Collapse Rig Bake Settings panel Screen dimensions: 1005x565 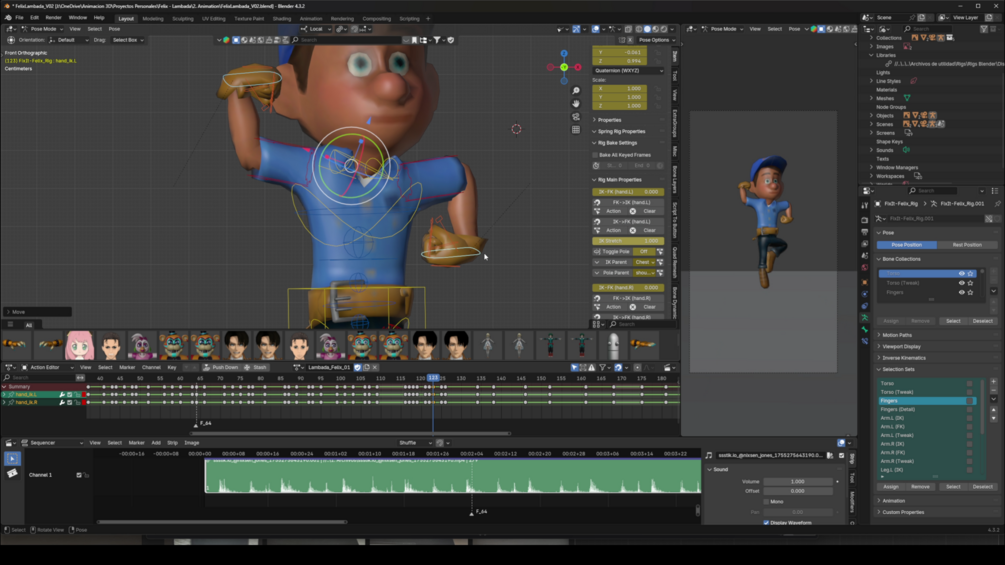[x=617, y=143]
